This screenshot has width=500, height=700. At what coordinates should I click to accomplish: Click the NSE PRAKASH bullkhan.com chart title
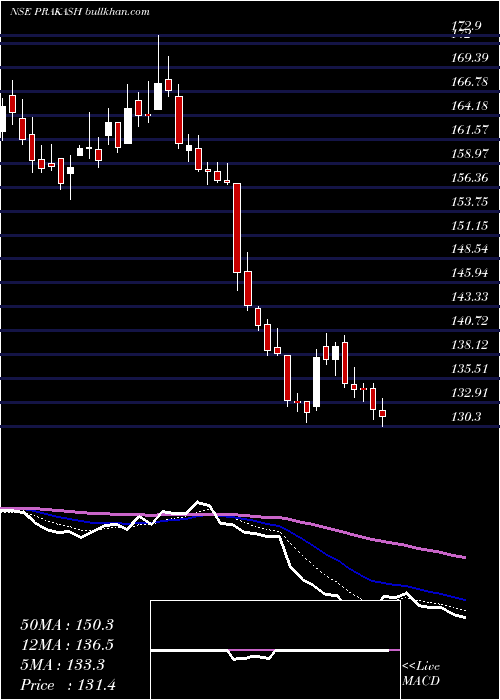coord(79,12)
